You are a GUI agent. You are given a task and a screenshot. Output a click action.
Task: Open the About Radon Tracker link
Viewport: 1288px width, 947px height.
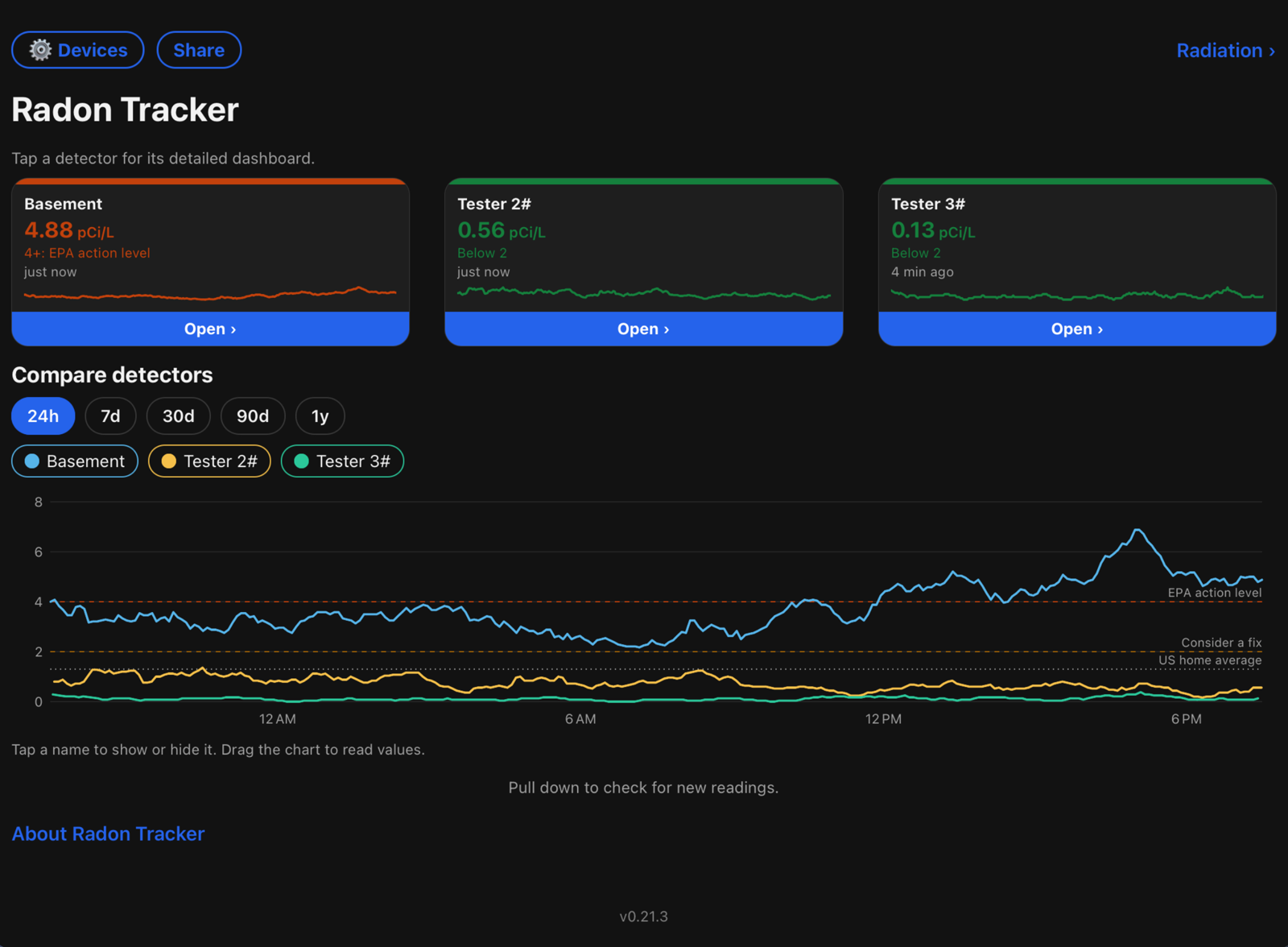(108, 833)
